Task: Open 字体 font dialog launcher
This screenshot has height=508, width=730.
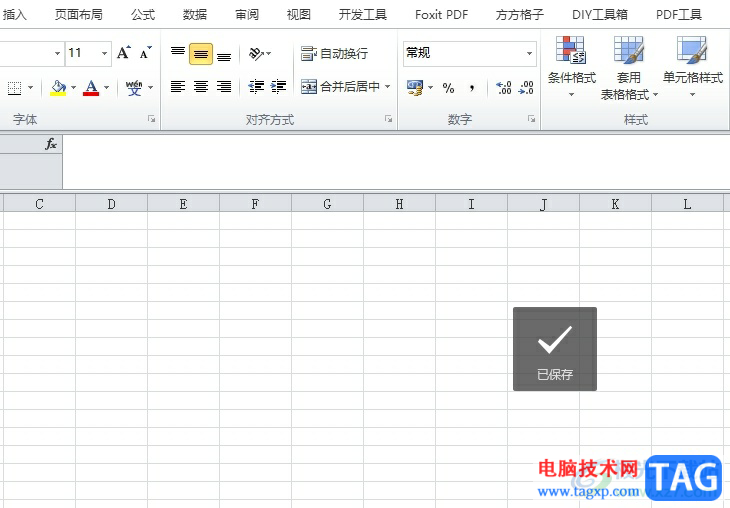Action: point(151,119)
